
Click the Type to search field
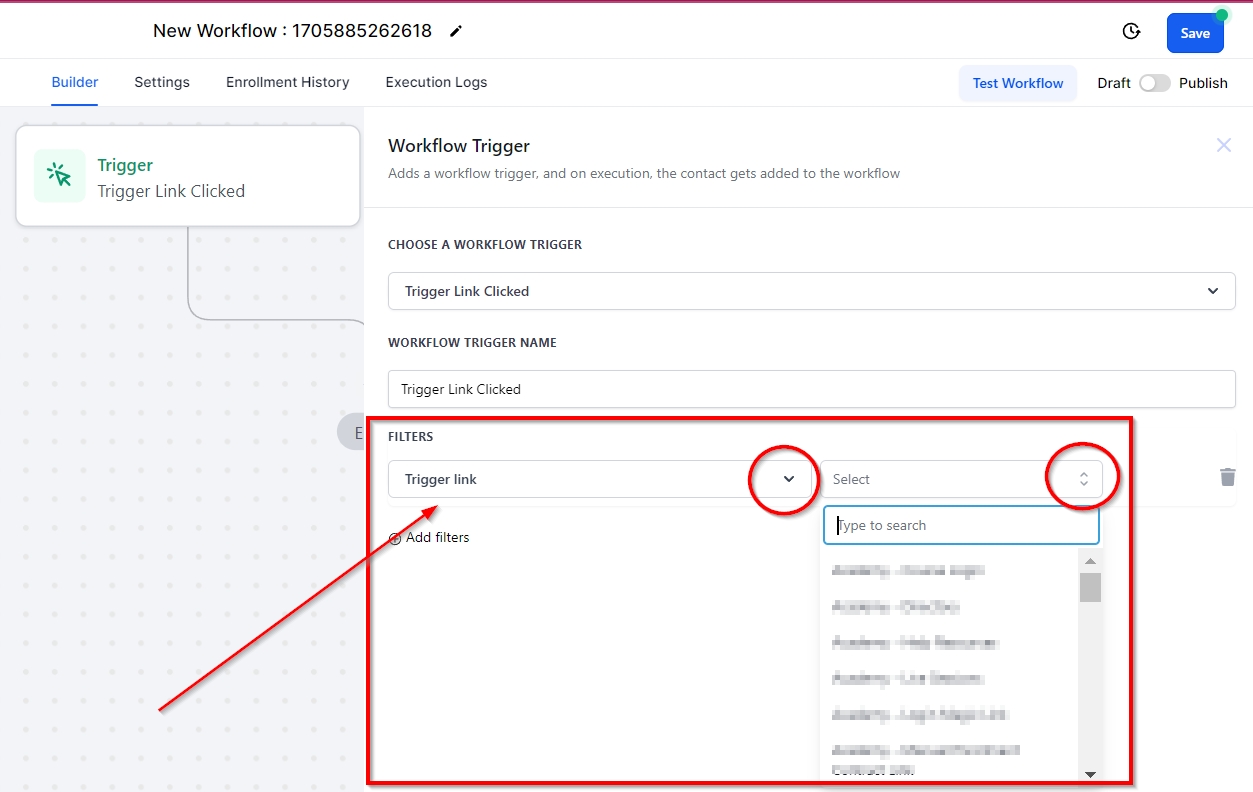960,525
